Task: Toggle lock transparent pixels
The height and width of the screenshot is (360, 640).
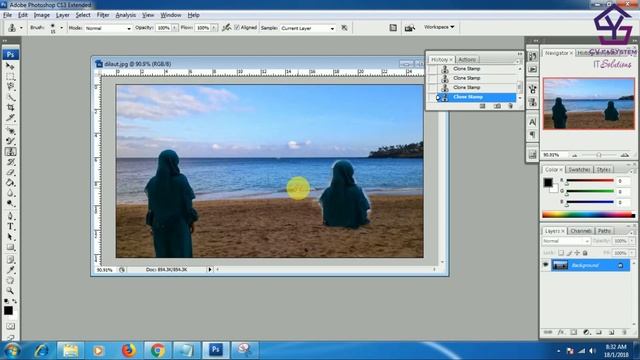Action: tap(561, 253)
